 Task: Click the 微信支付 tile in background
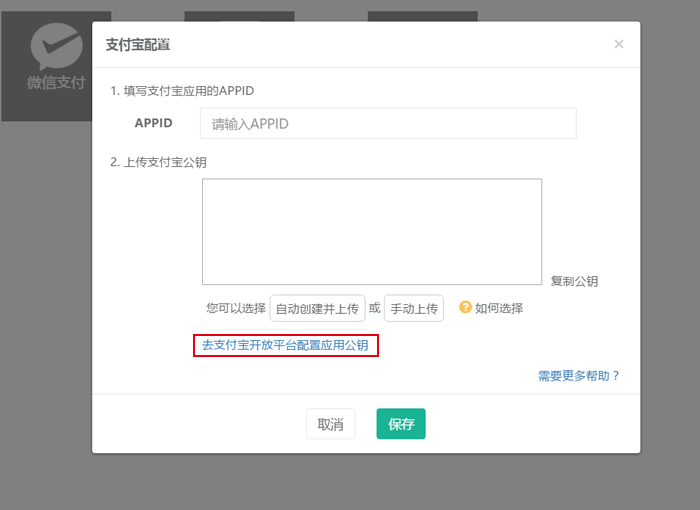point(46,66)
